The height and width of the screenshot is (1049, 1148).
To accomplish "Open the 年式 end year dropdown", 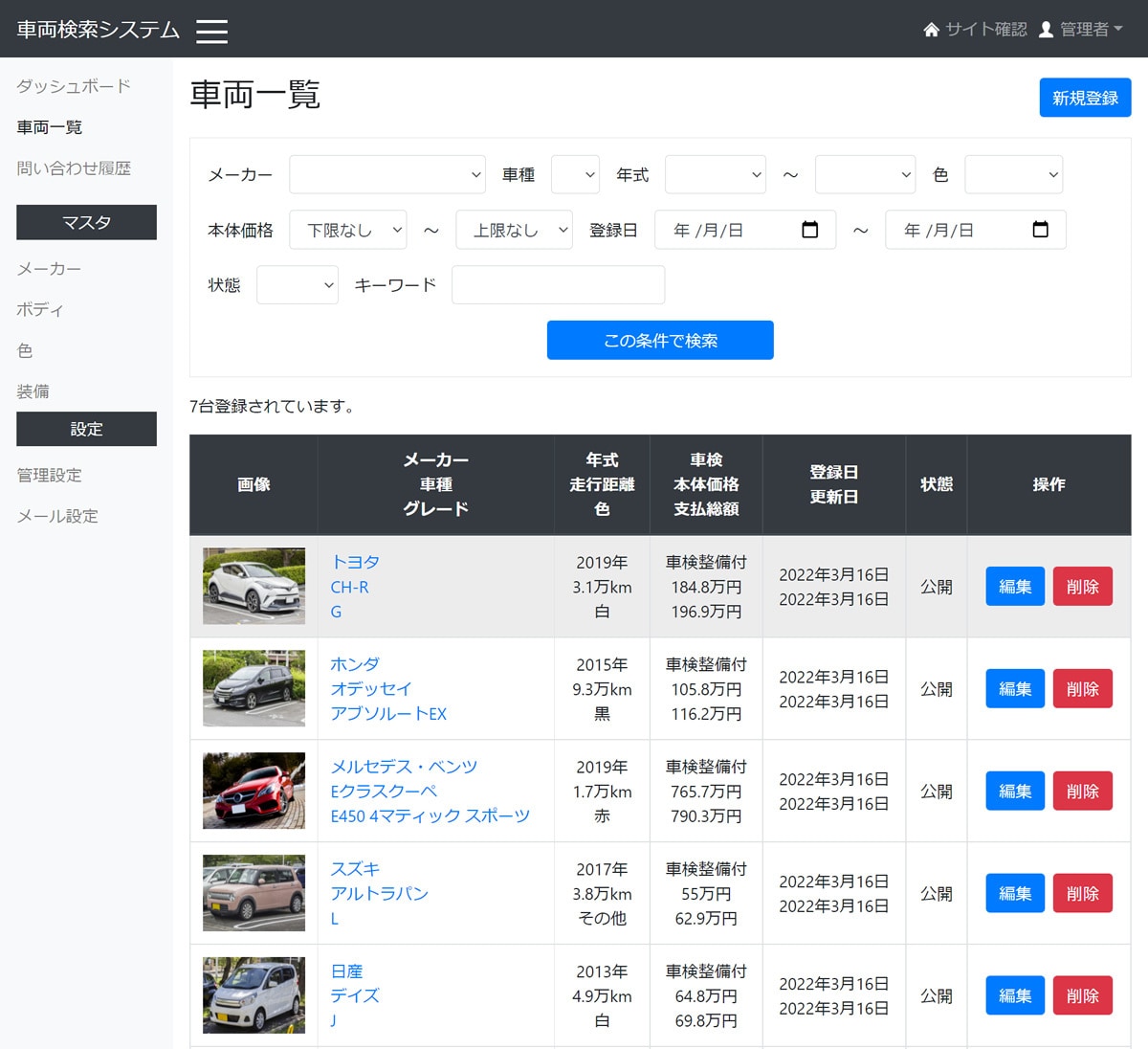I will pyautogui.click(x=866, y=174).
